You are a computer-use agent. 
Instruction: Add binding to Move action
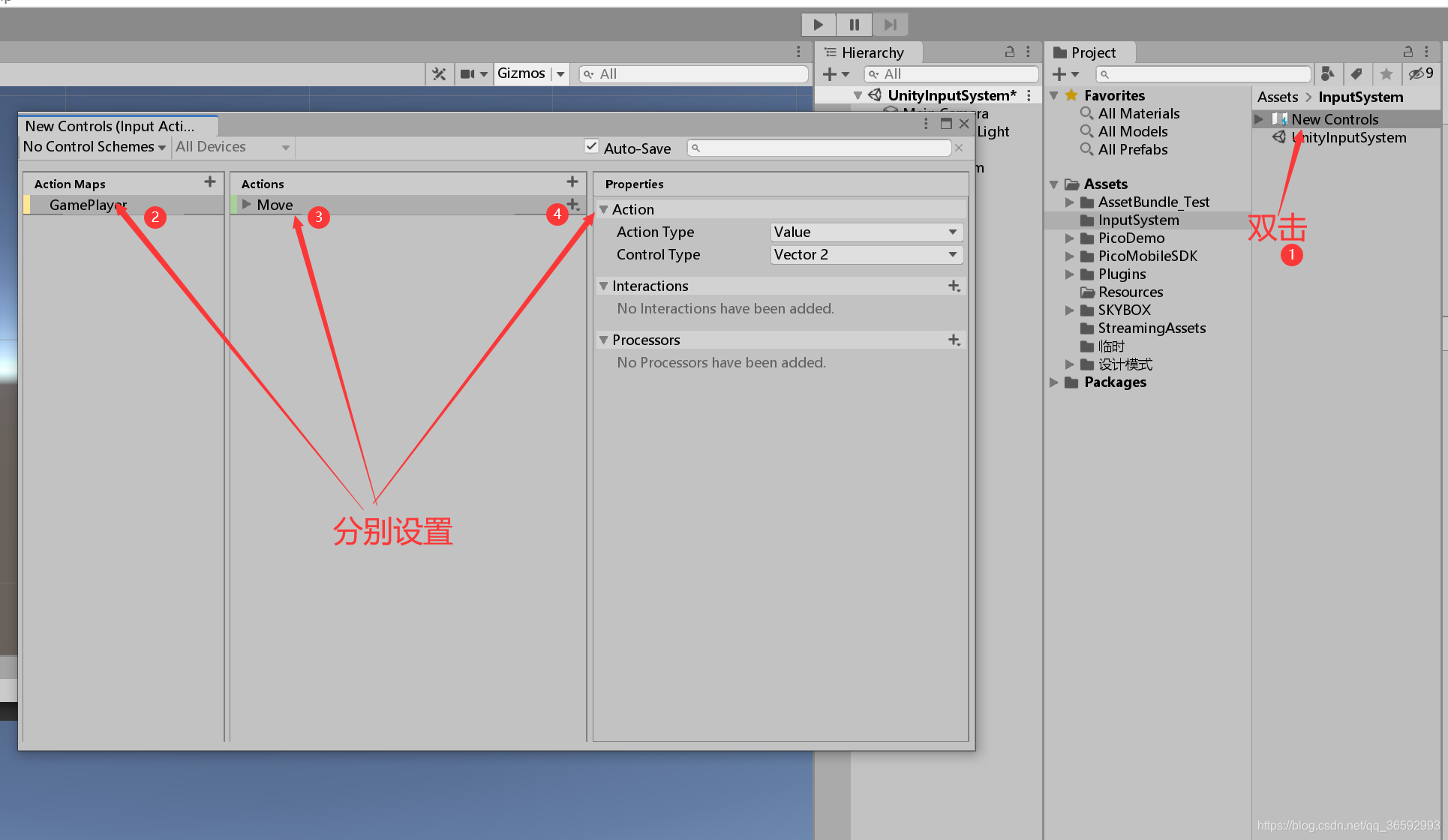[x=573, y=204]
